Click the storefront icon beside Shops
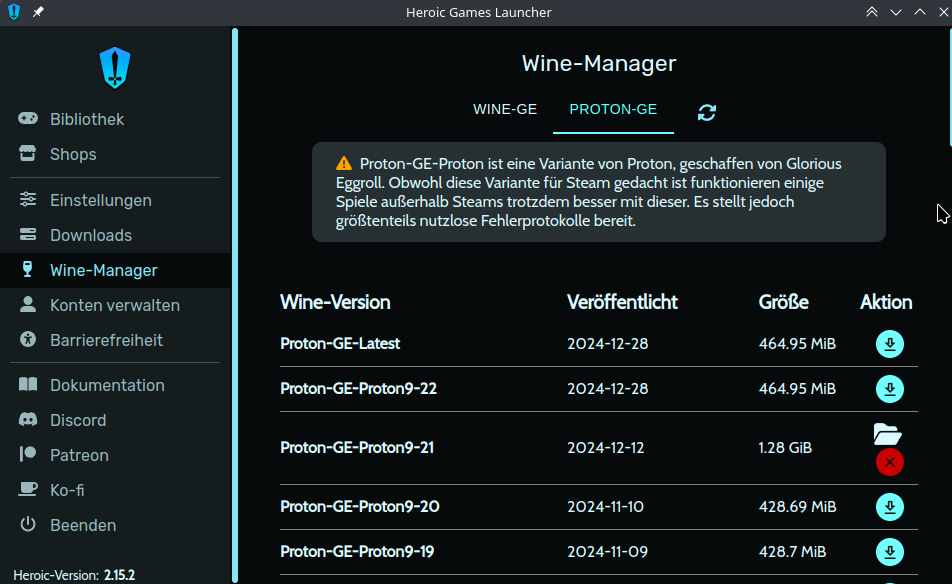The height and width of the screenshot is (584, 952). [28, 153]
